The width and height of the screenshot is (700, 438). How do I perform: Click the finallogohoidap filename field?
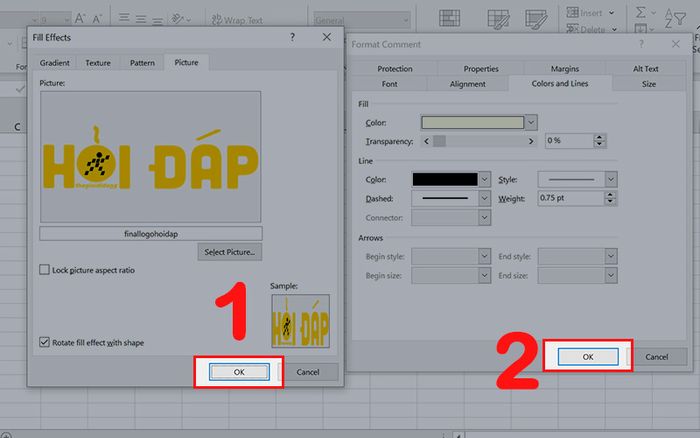151,234
